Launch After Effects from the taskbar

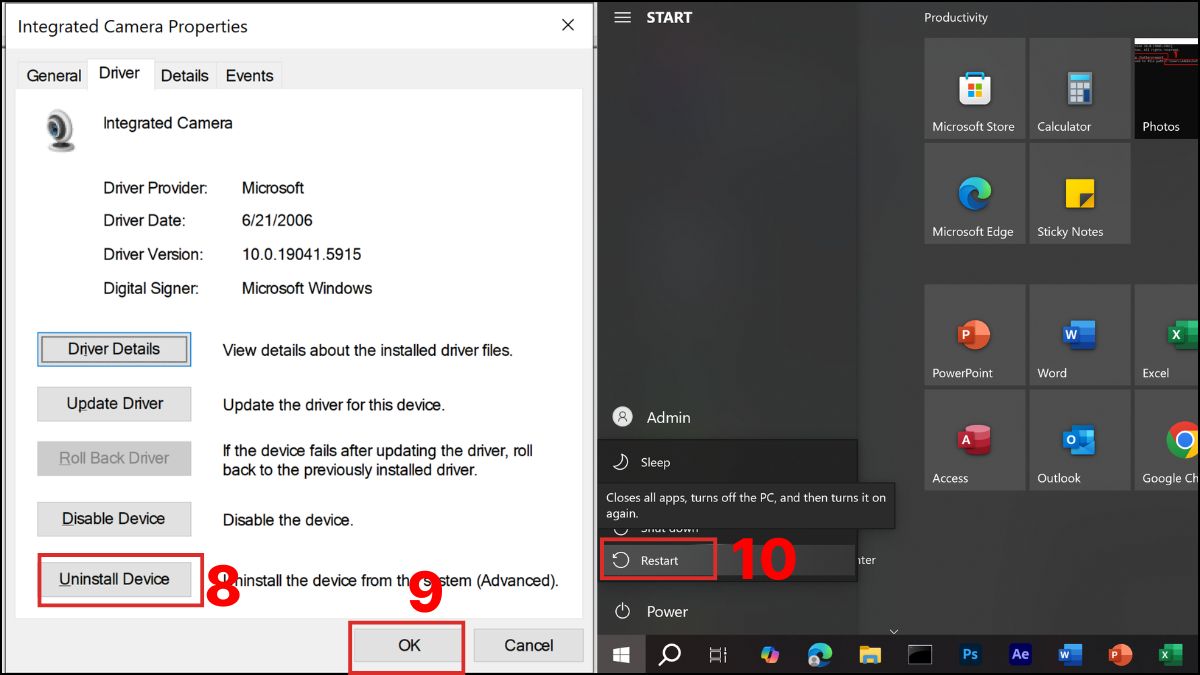click(x=1020, y=654)
